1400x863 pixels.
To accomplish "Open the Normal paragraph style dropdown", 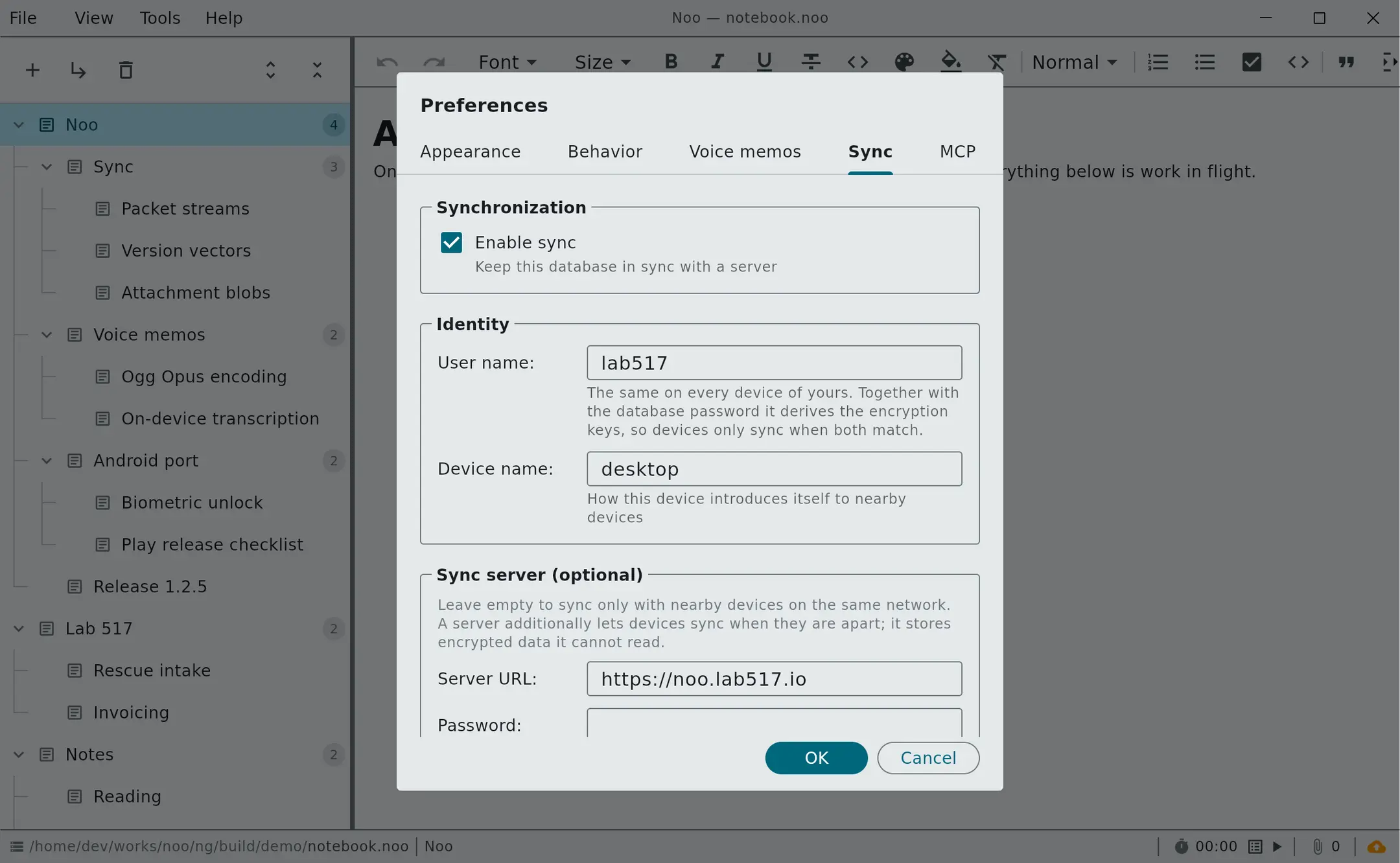I will click(x=1075, y=62).
